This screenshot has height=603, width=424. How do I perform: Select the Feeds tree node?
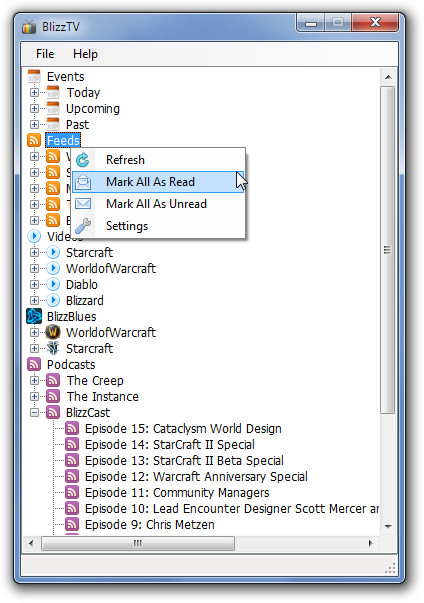63,140
